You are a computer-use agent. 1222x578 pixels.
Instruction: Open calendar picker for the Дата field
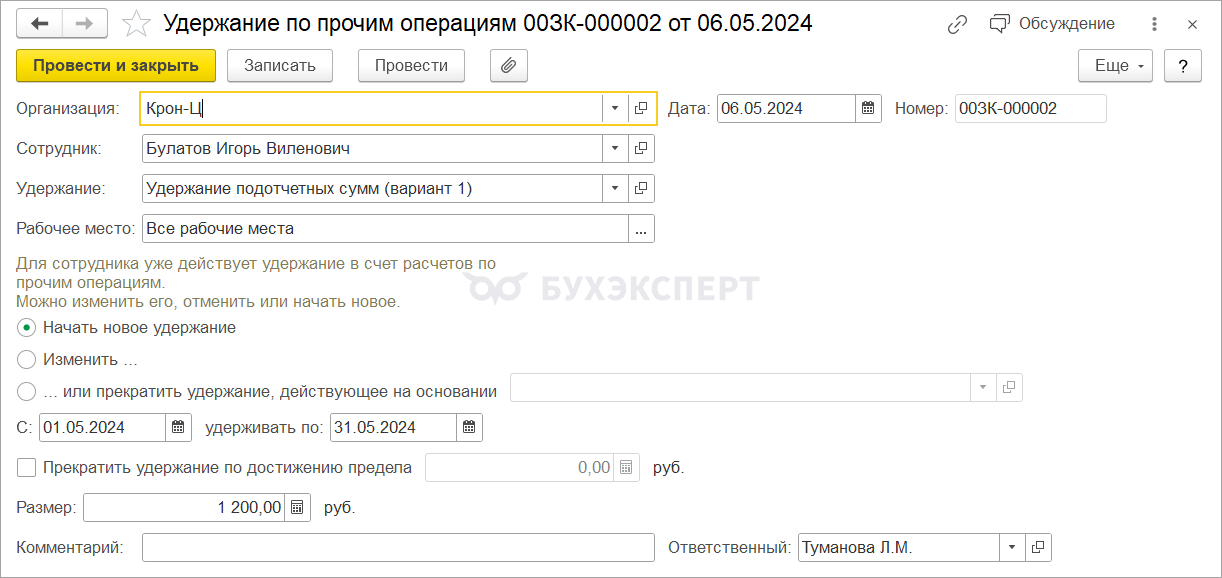click(x=868, y=109)
